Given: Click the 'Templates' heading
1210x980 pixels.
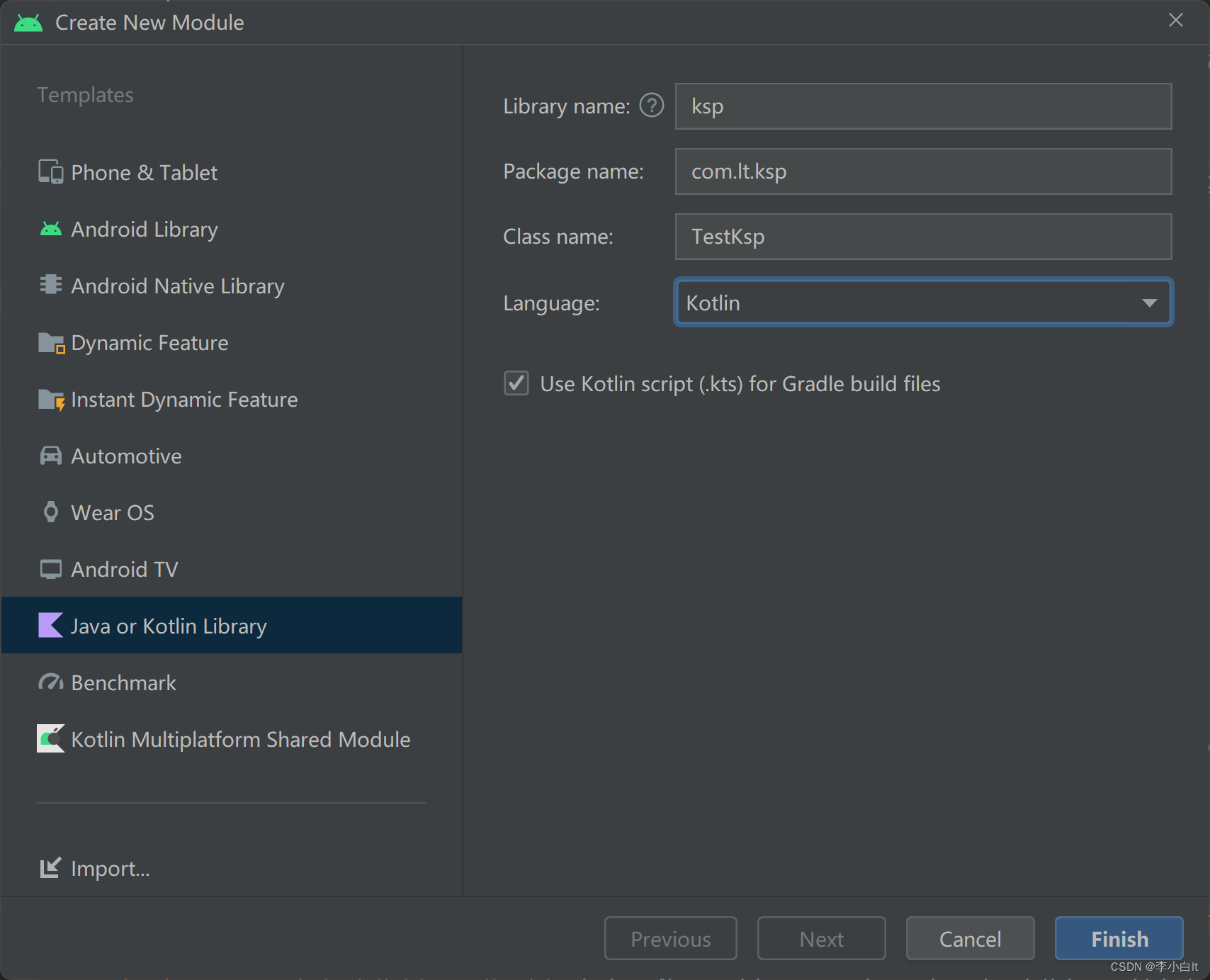Looking at the screenshot, I should pos(85,95).
